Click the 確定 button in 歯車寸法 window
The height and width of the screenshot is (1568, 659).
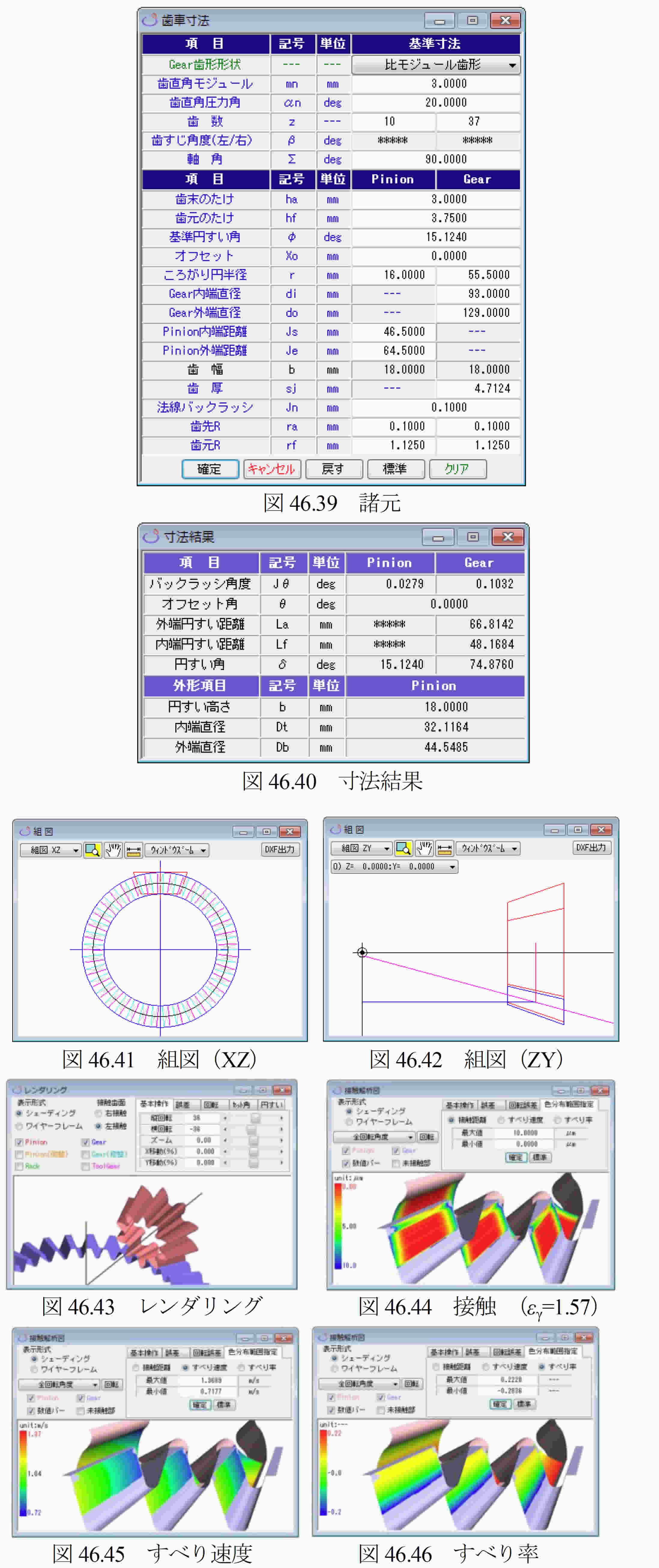210,469
